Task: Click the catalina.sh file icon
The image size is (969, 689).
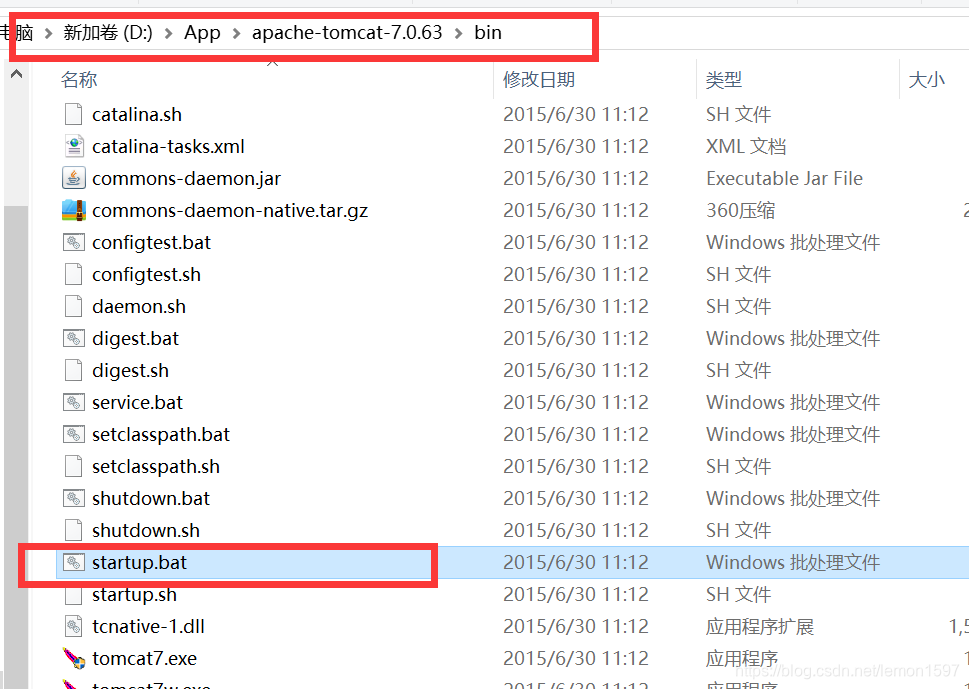Action: (x=74, y=114)
